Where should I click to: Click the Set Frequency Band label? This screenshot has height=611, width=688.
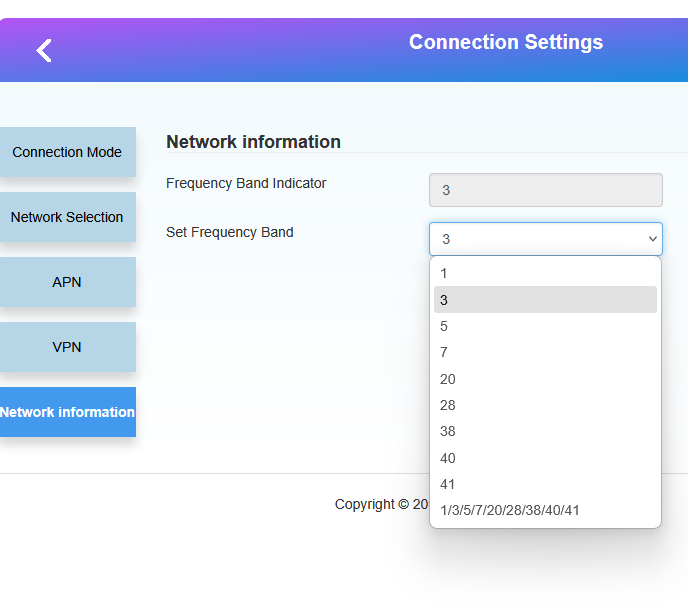tap(230, 232)
